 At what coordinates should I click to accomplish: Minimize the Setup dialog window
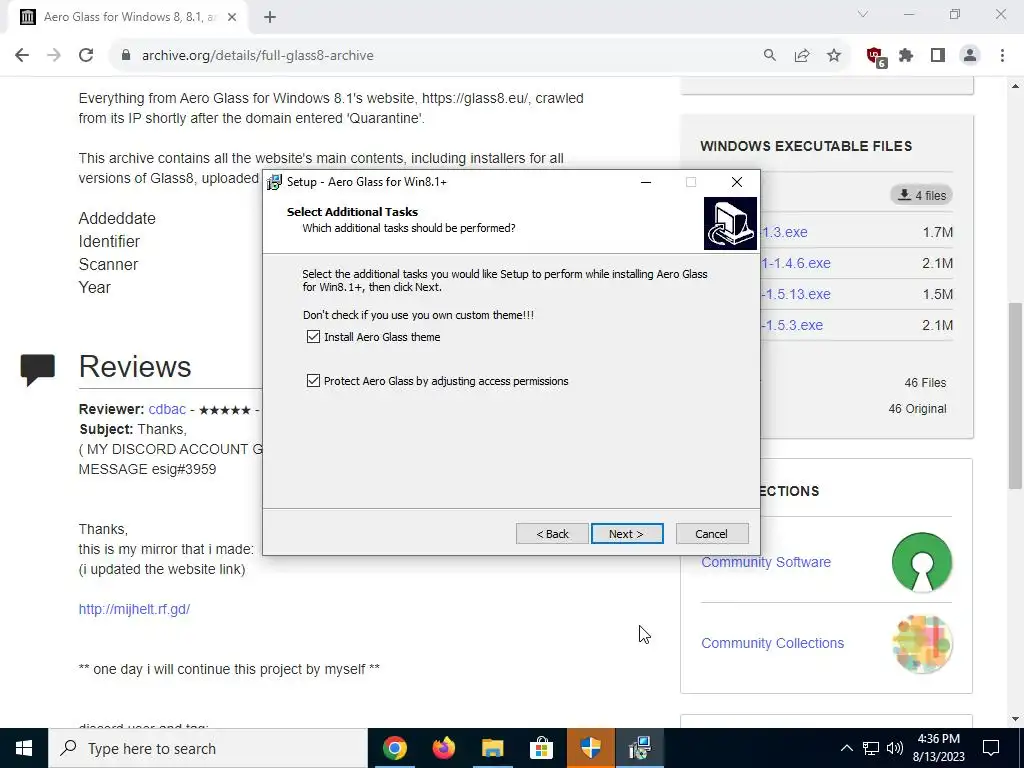coord(646,182)
